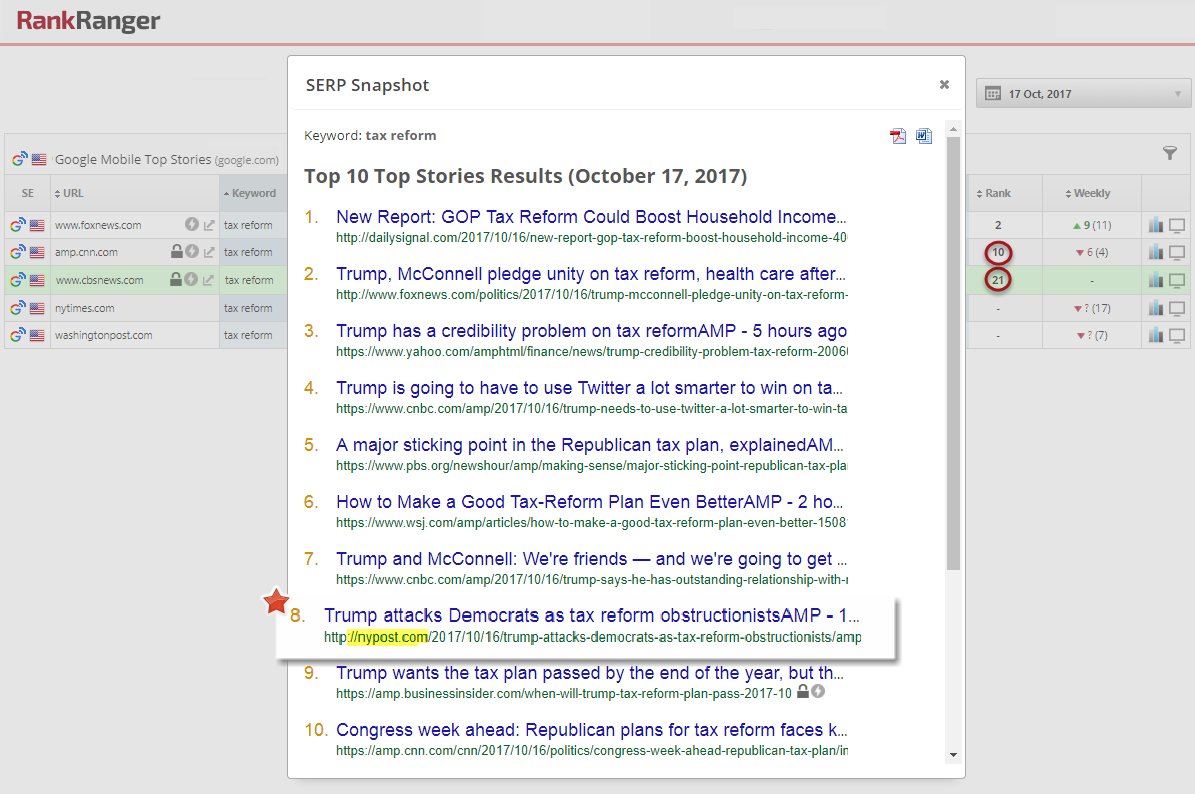1195x794 pixels.
Task: Open the table filter funnel icon
Action: 1170,153
